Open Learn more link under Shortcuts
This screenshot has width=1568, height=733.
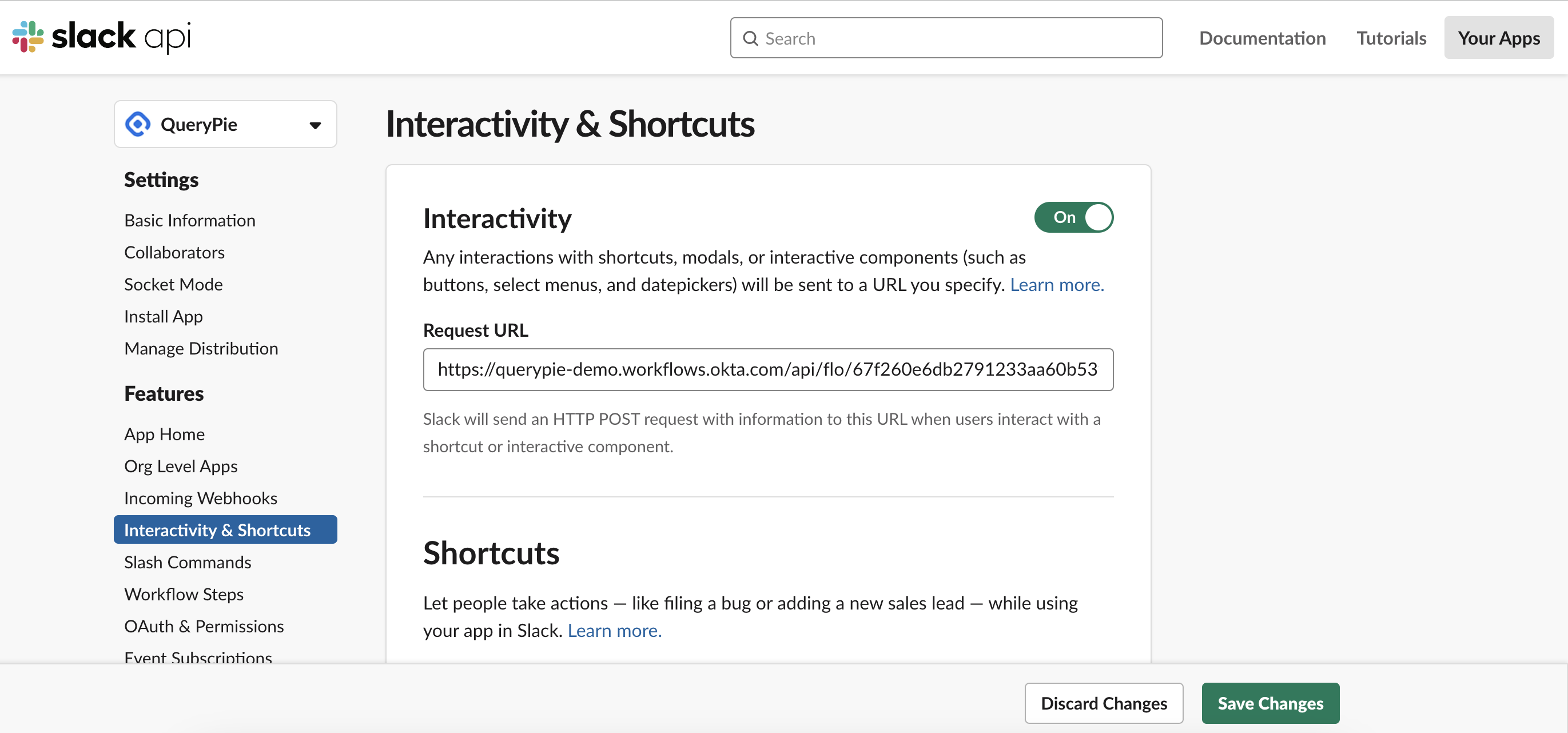[x=614, y=631]
